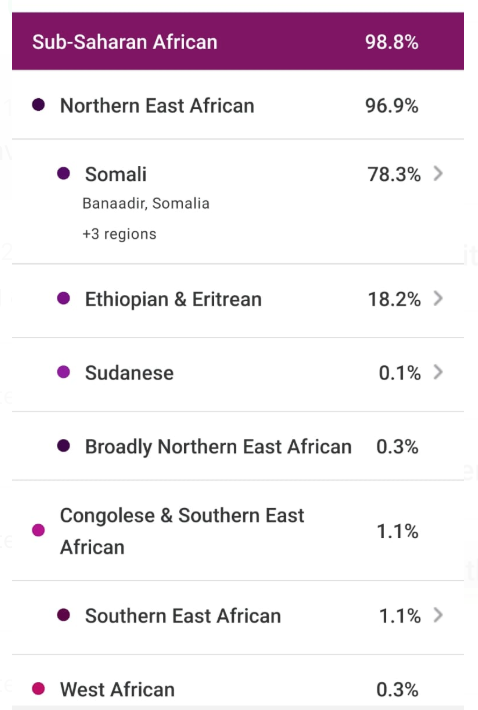Click the Broadly Northern East African dot
The image size is (478, 710).
(x=63, y=446)
